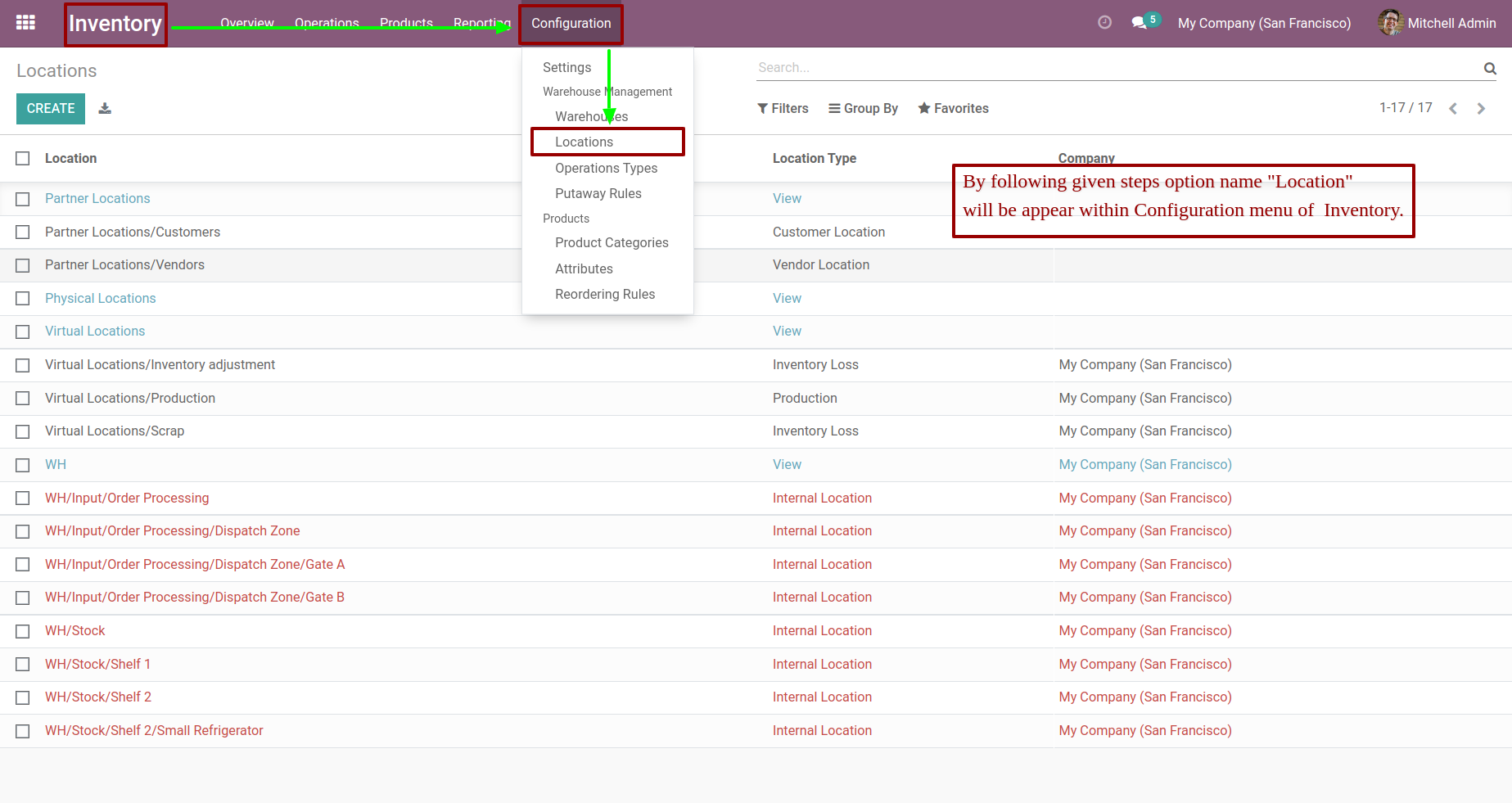Open the My Company (San Francisco) switcher
Image resolution: width=1512 pixels, height=803 pixels.
pos(1264,23)
